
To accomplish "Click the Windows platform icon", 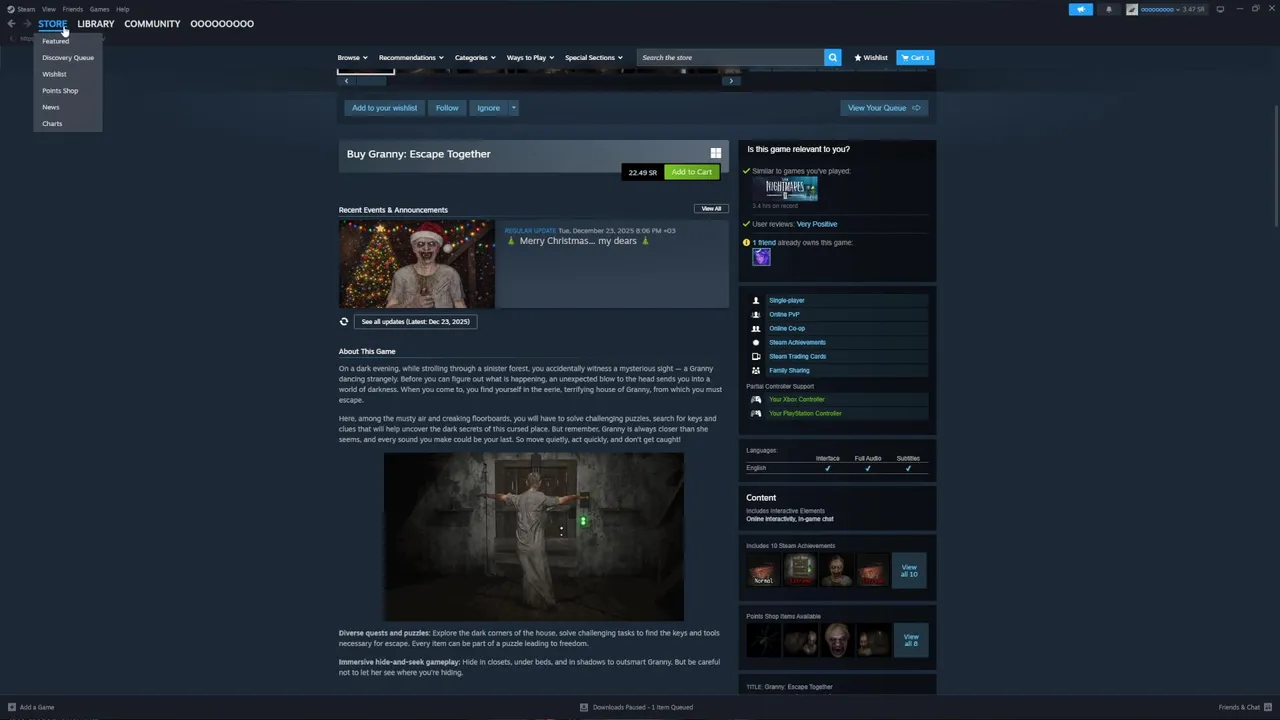I will 716,153.
